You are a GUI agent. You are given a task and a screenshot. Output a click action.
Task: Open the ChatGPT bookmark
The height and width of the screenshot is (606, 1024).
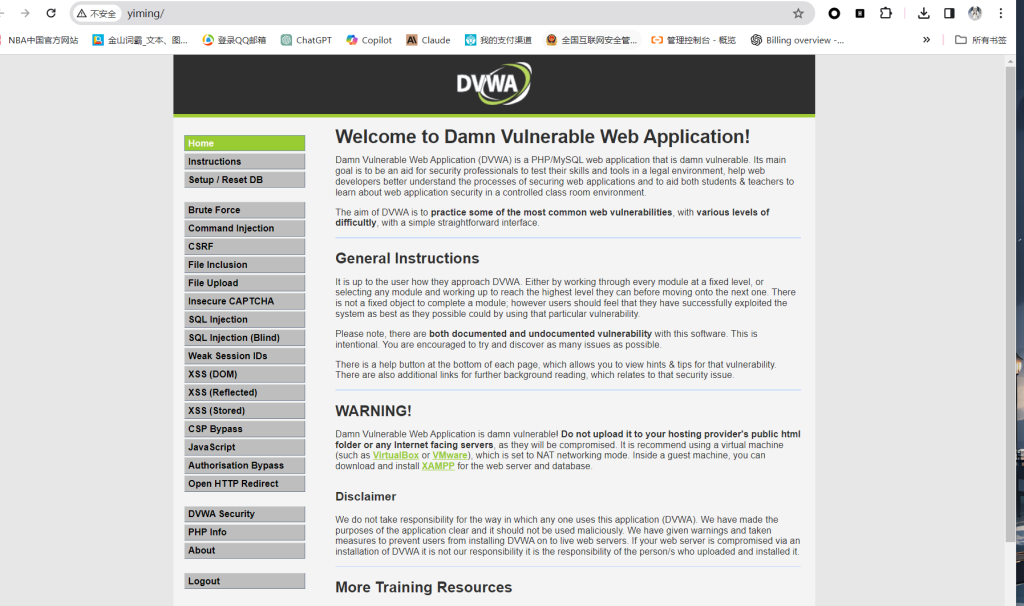coord(305,40)
